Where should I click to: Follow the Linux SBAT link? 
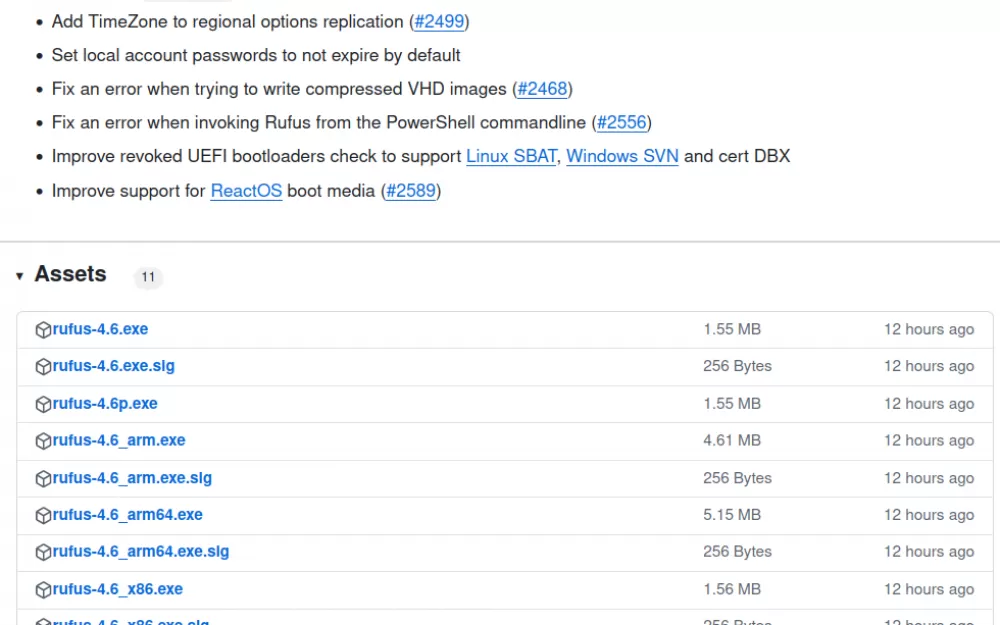(x=511, y=156)
